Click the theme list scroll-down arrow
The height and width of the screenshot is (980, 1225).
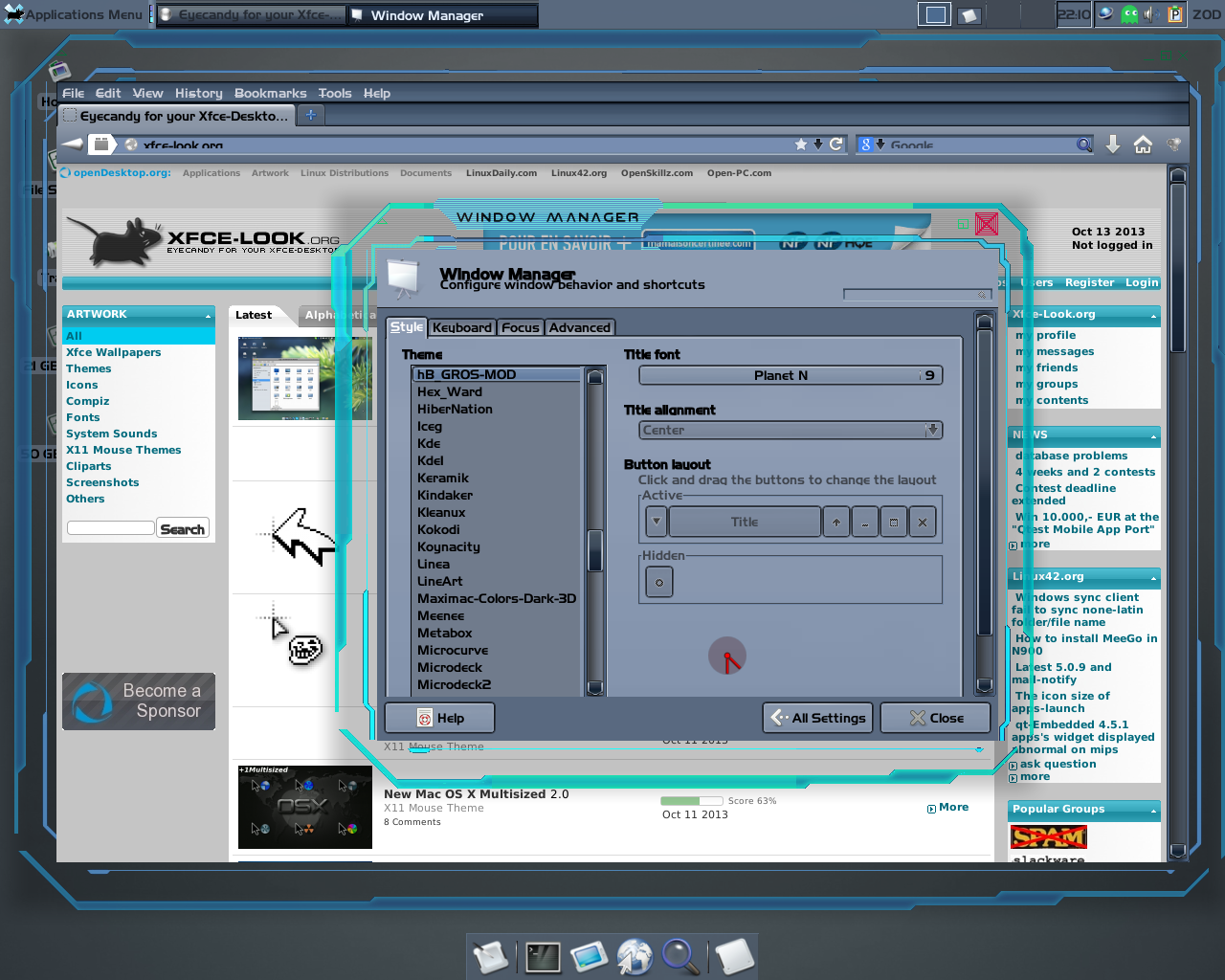coord(594,687)
